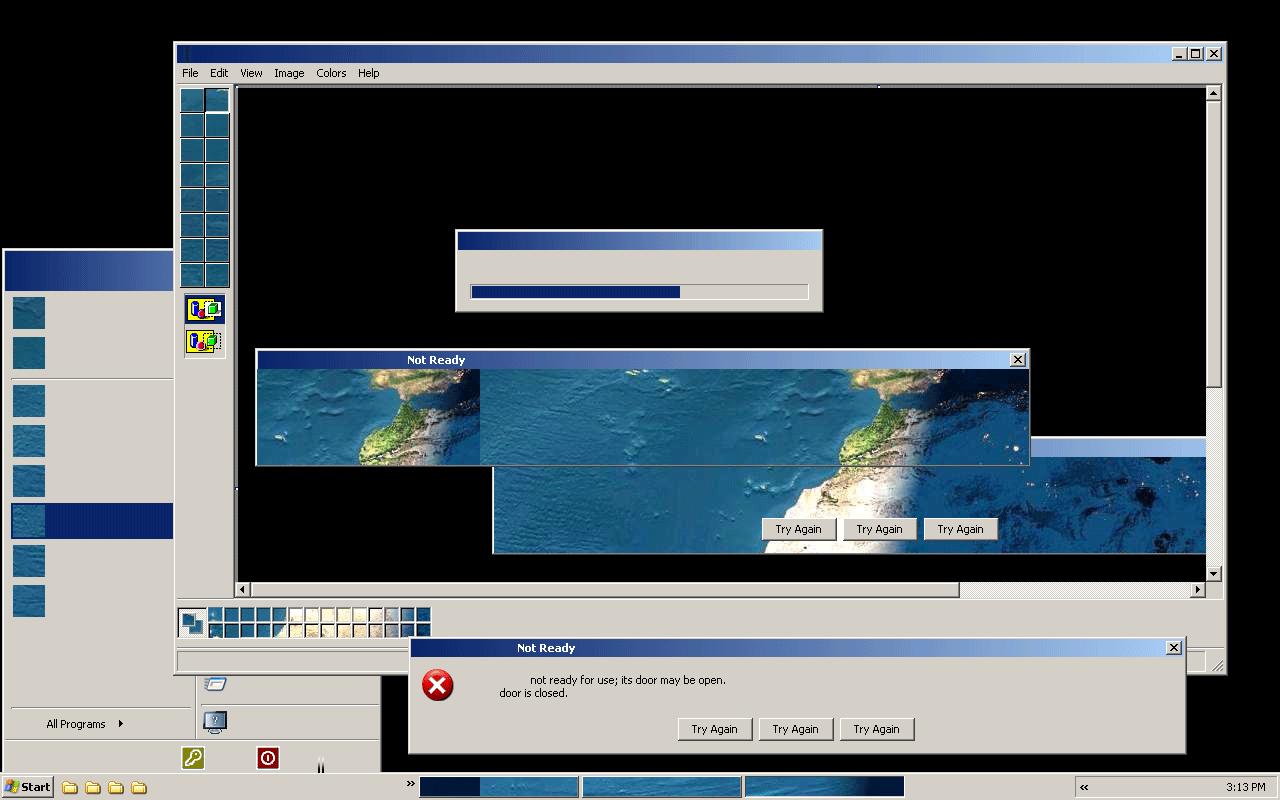Click the red power Turn Off icon

tap(267, 758)
